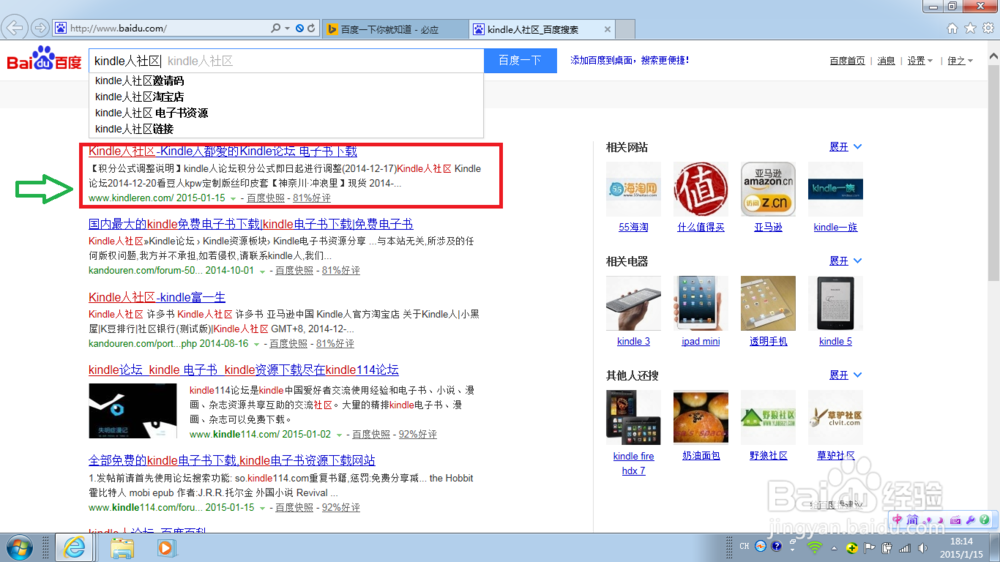Click 添加百度到桌面 link
Image resolution: width=1000 pixels, height=562 pixels.
pos(629,61)
